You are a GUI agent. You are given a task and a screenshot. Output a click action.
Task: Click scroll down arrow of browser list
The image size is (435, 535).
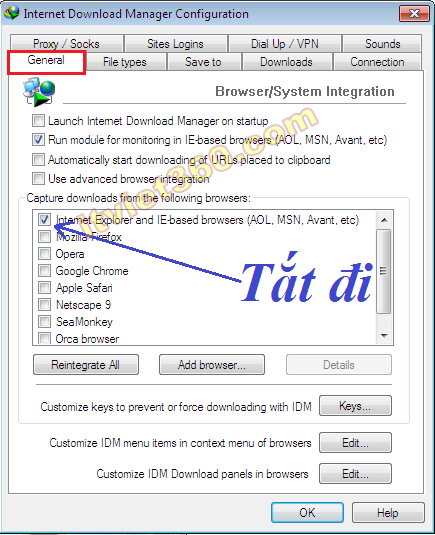(x=384, y=336)
